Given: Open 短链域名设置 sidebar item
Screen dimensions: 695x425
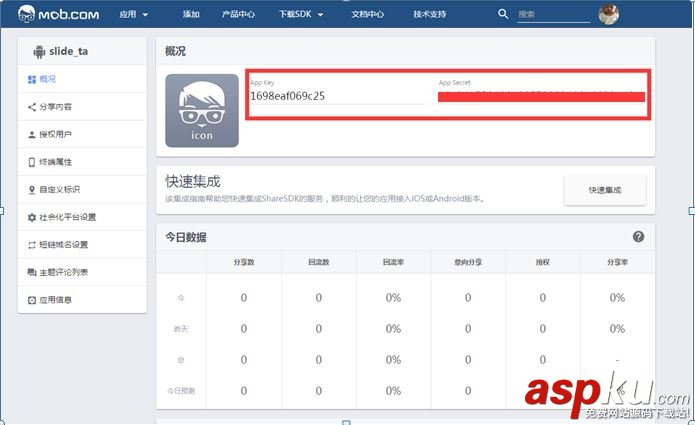Looking at the screenshot, I should click(82, 244).
